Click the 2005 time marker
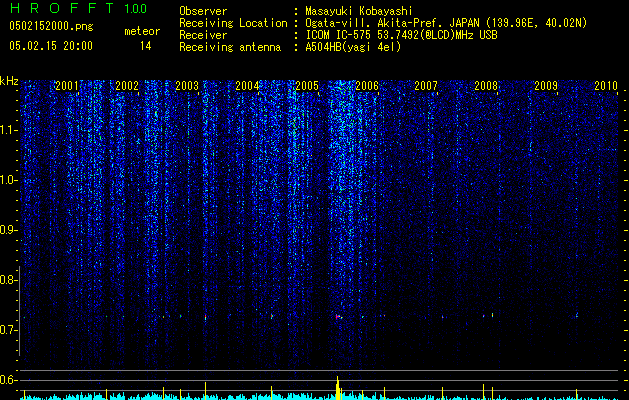 click(x=307, y=86)
